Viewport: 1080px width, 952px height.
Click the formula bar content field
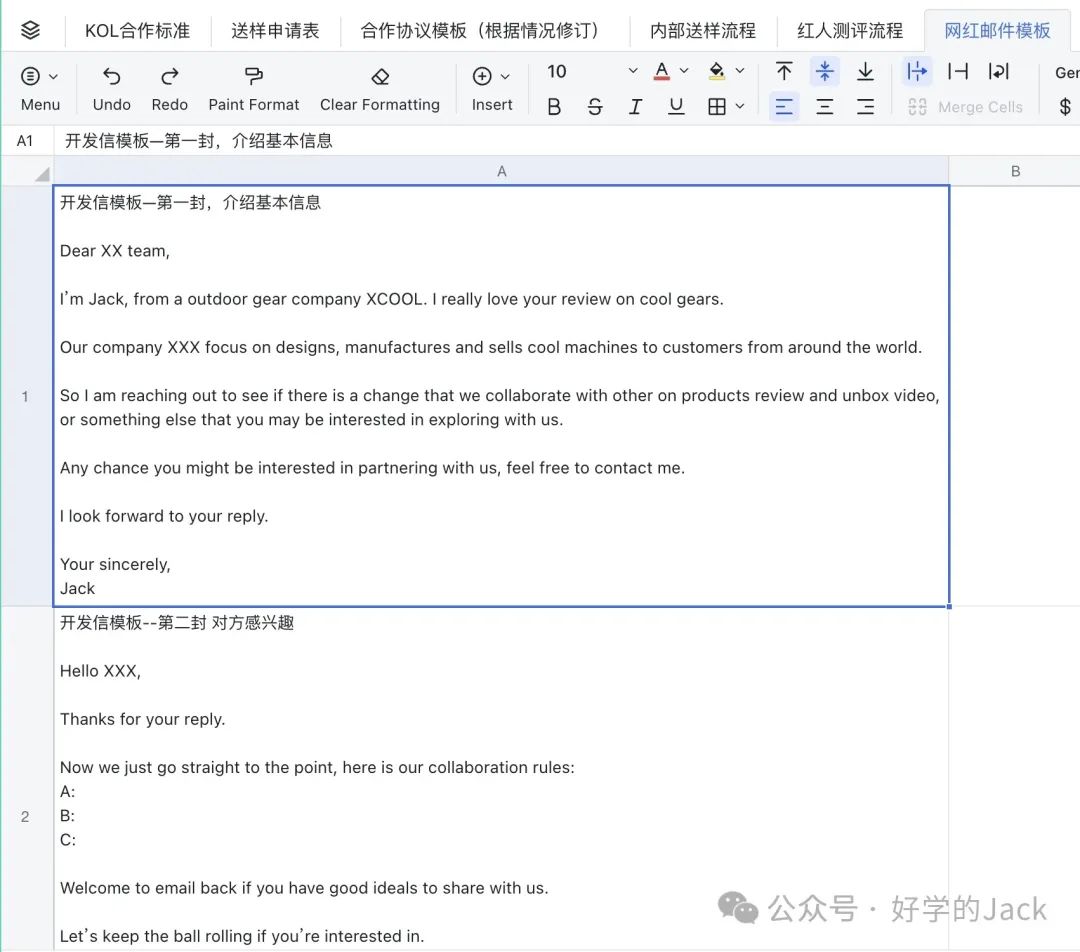point(566,141)
